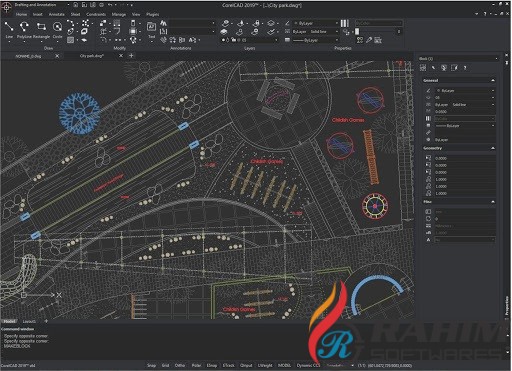Open the Manage ribbon tab
Viewport: 512px width, 371px height.
[x=119, y=14]
